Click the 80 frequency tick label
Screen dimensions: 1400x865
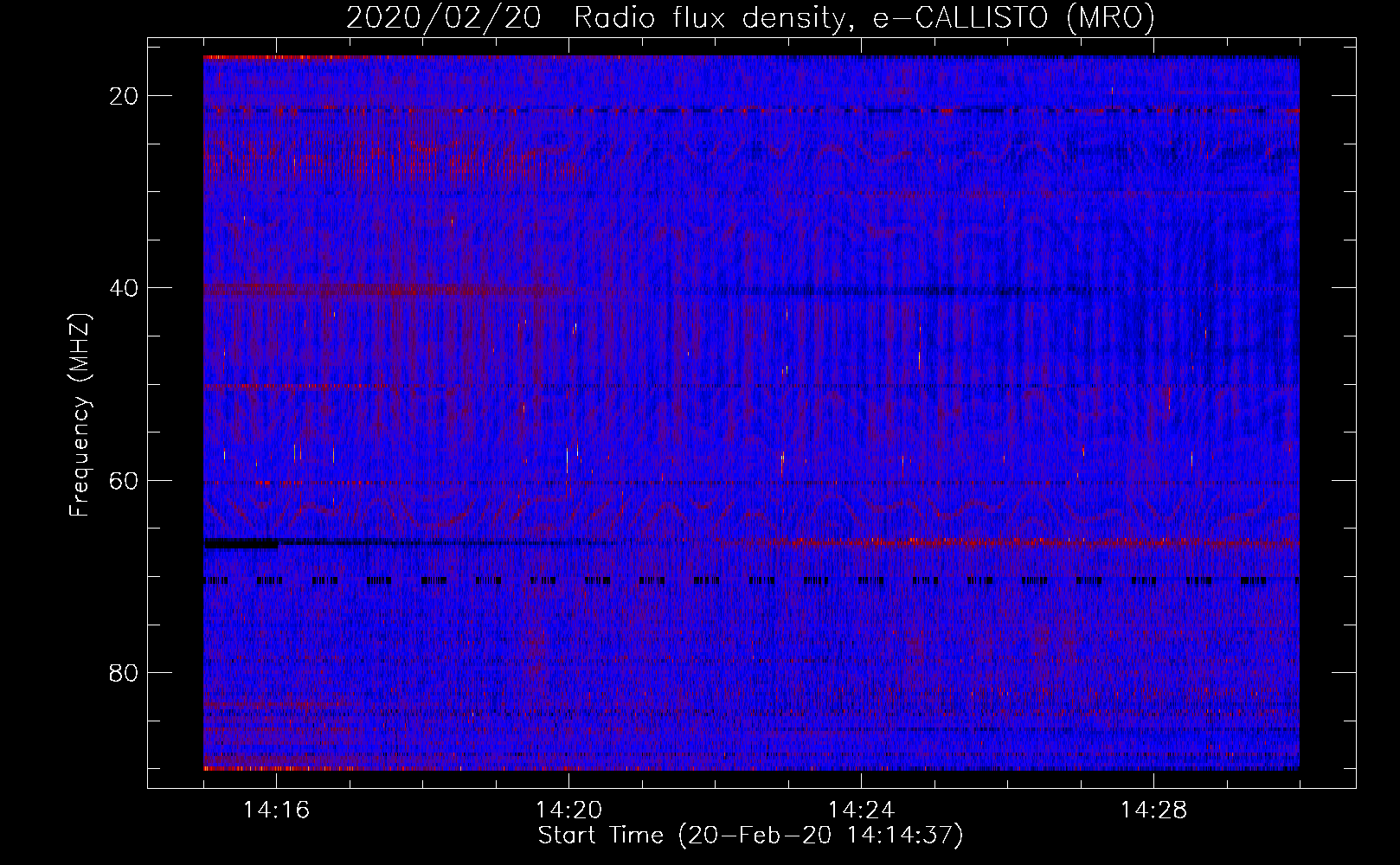coord(124,673)
